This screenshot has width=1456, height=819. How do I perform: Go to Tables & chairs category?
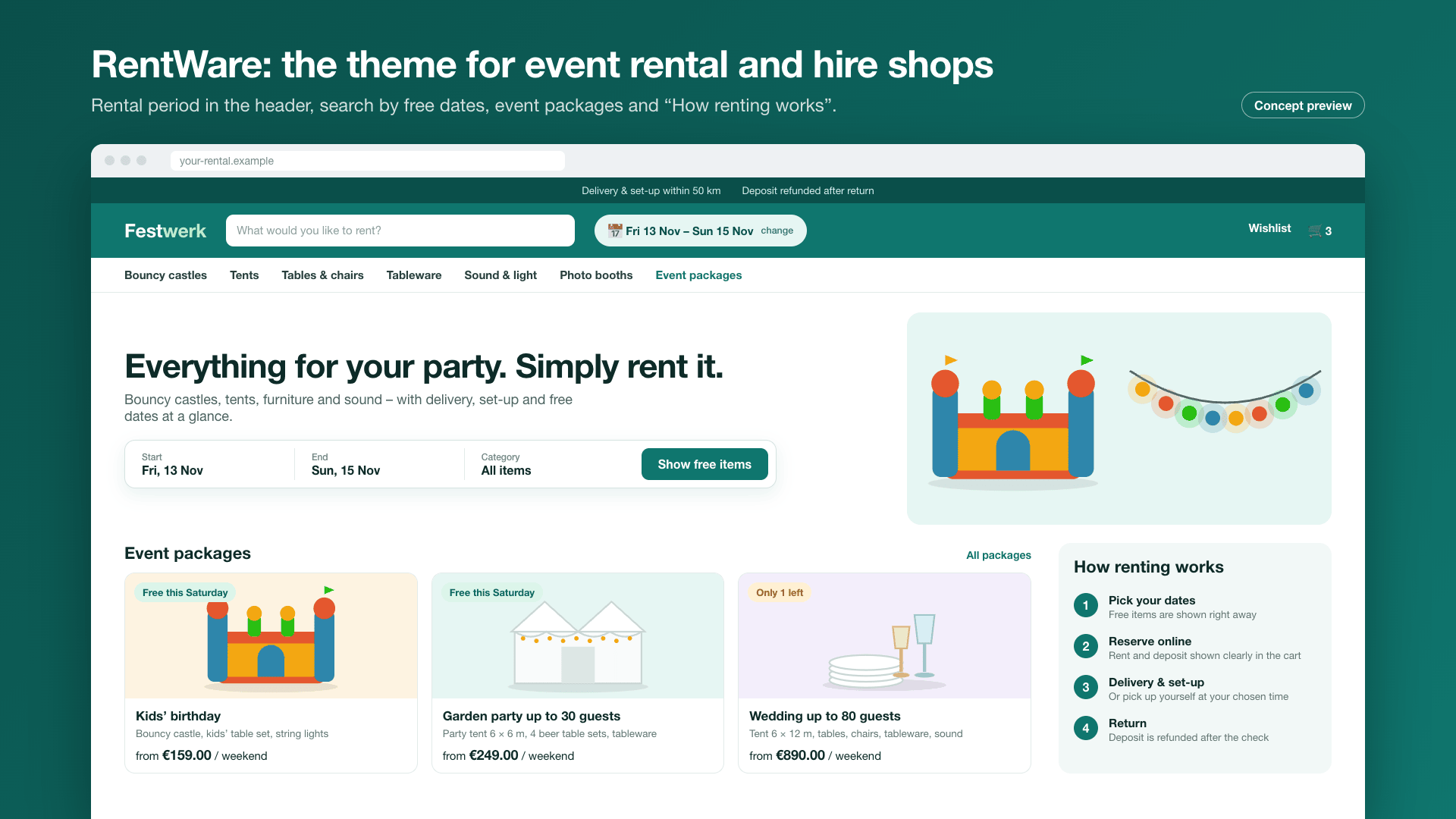[322, 275]
